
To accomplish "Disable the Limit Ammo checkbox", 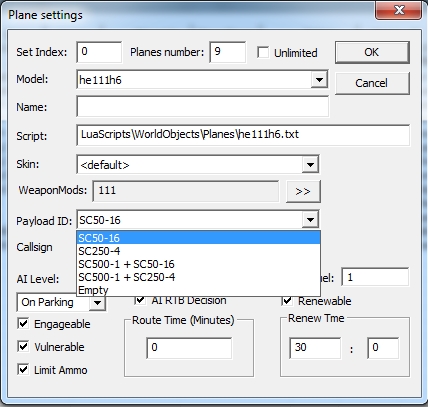I will coord(23,370).
